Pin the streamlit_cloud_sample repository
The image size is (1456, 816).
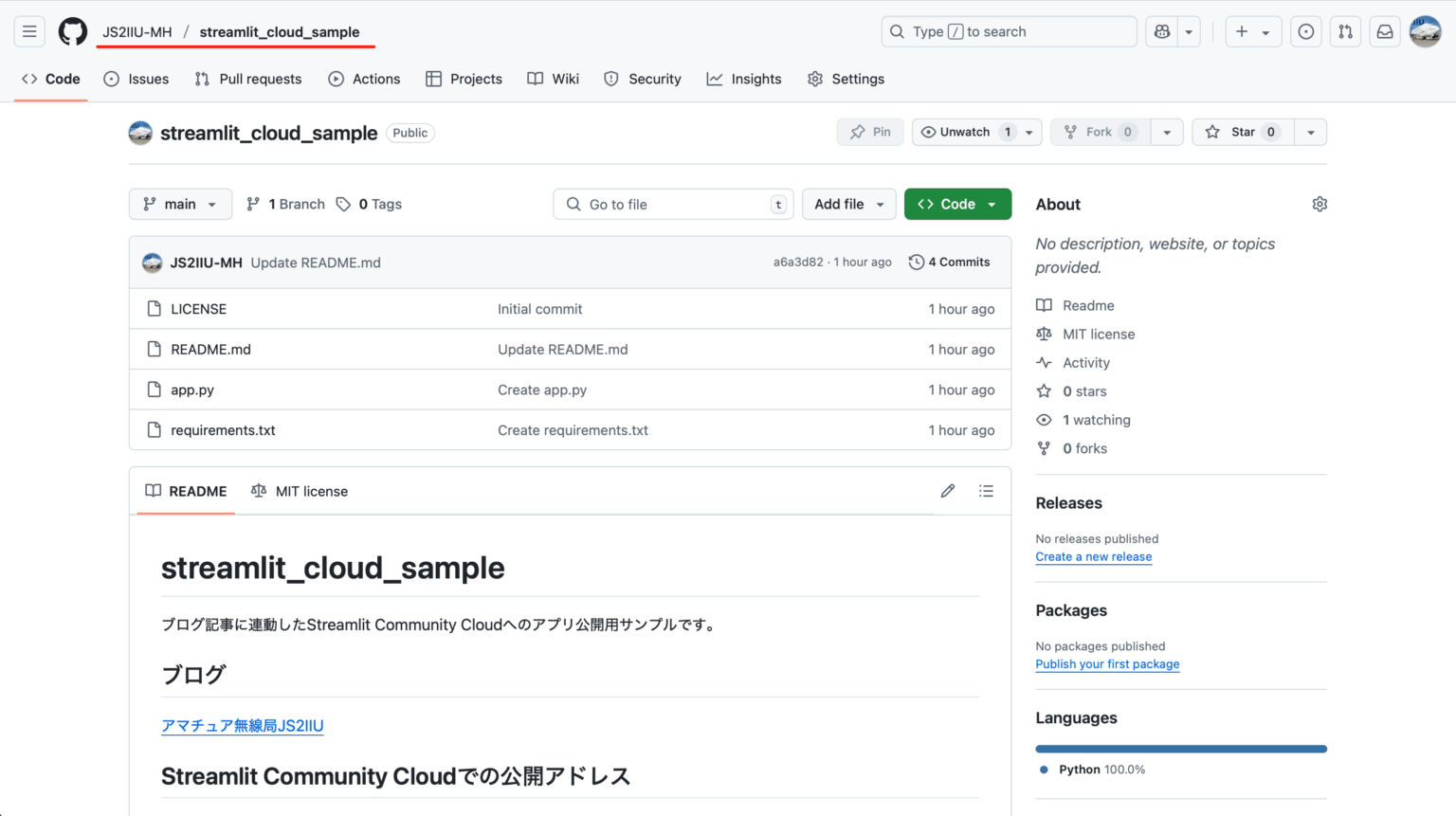[869, 132]
